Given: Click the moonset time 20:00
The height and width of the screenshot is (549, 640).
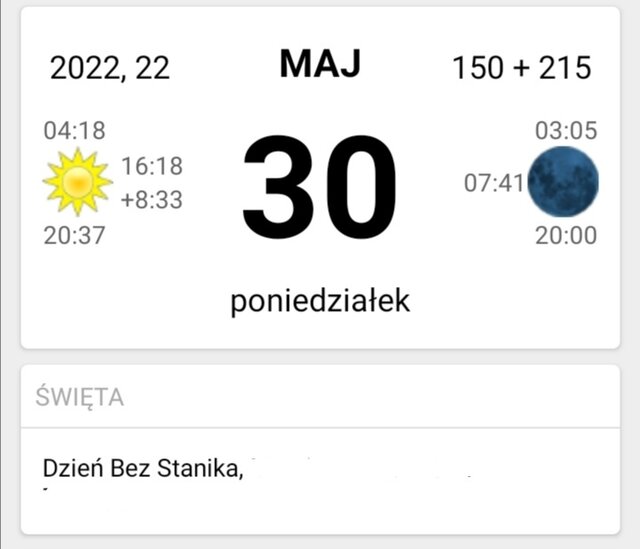Looking at the screenshot, I should (x=565, y=235).
